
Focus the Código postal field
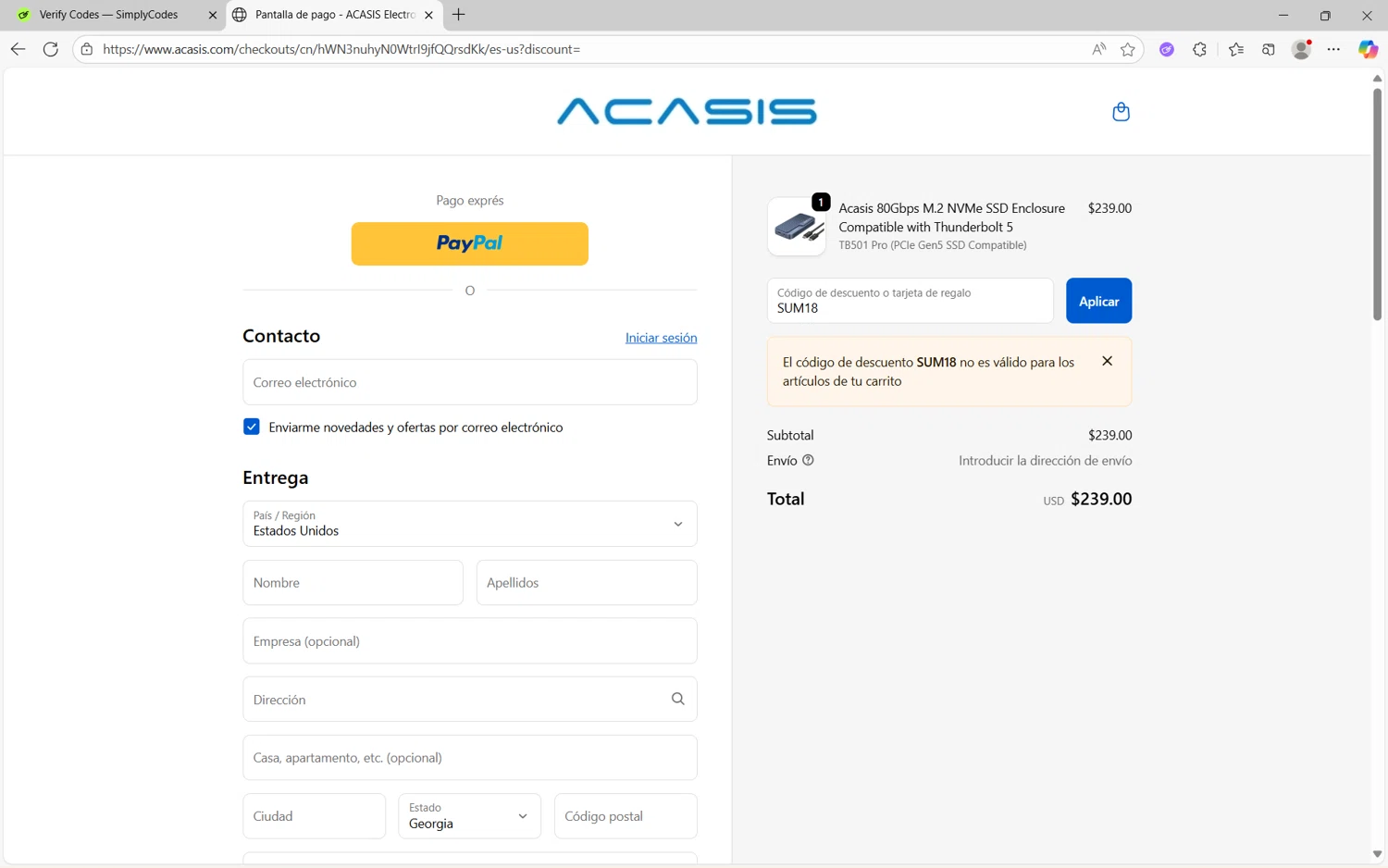[626, 816]
